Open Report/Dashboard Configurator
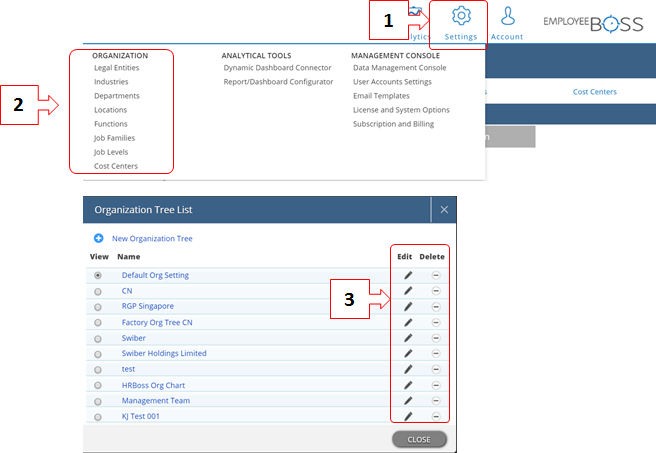 click(x=278, y=82)
